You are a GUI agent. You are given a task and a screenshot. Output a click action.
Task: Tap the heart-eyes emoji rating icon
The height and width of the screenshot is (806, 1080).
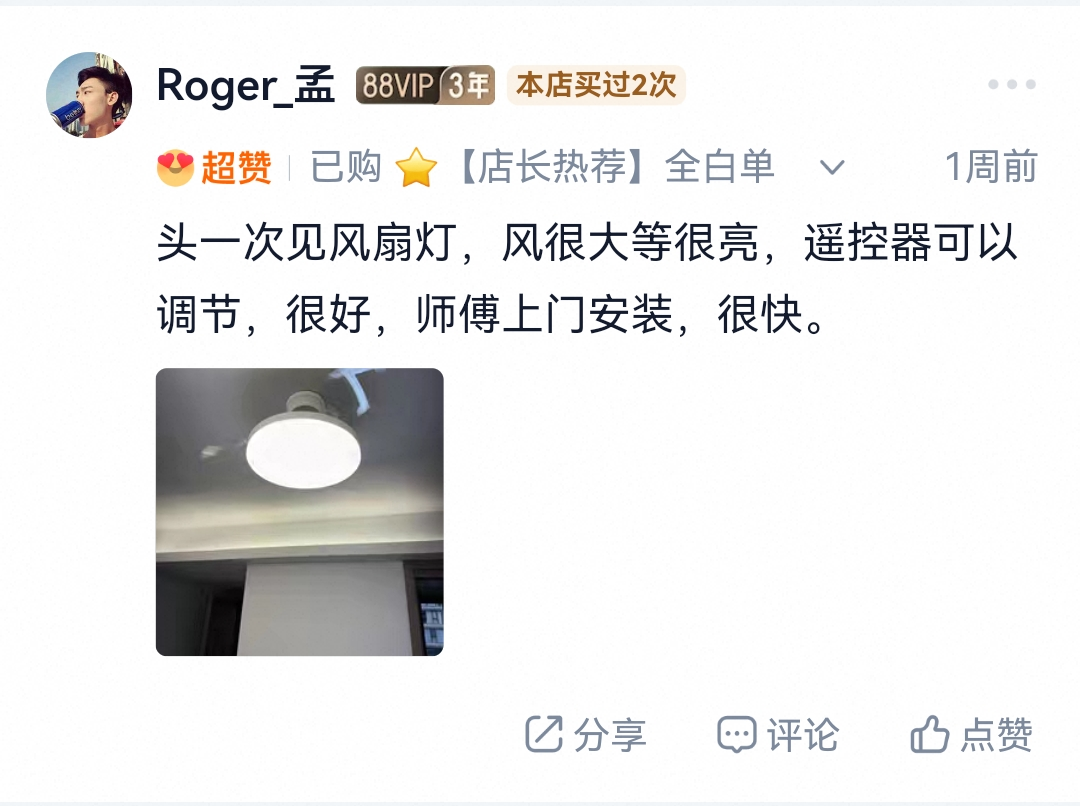(175, 167)
